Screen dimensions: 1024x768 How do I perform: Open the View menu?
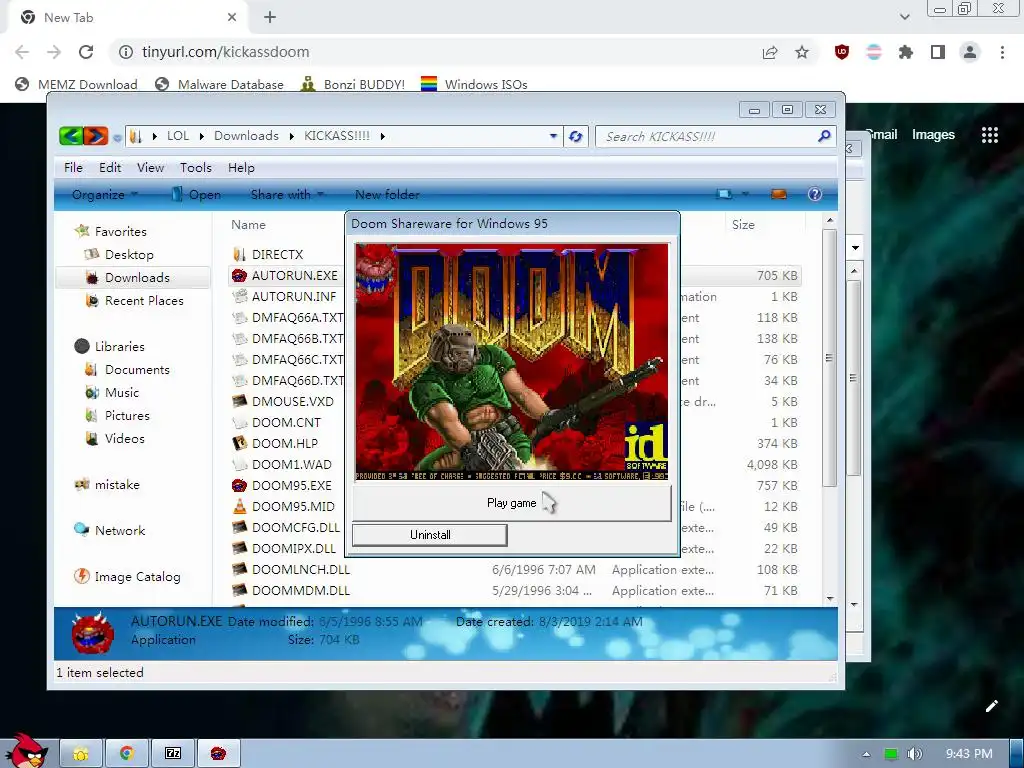[150, 168]
